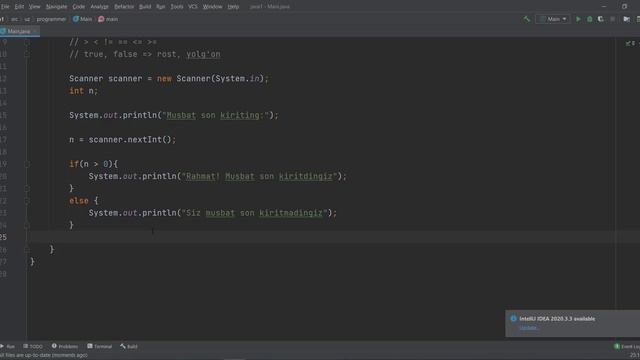
Task: Click the fold end marker on the else block's closing brace
Action: (27, 225)
